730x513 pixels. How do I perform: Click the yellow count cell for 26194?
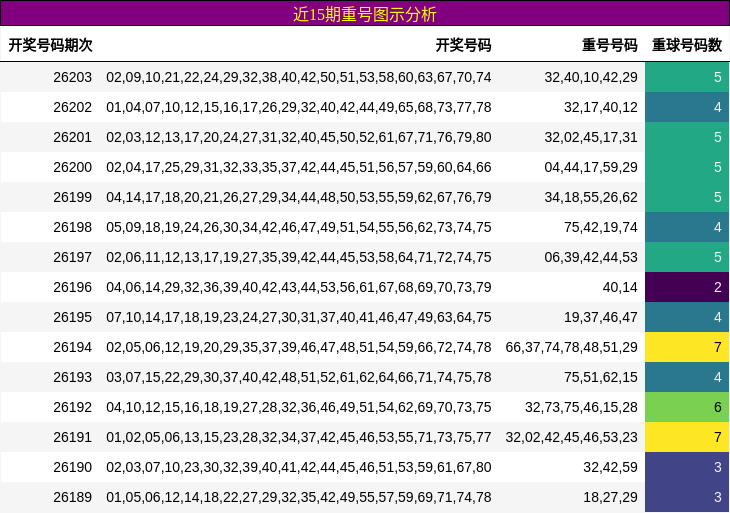687,347
